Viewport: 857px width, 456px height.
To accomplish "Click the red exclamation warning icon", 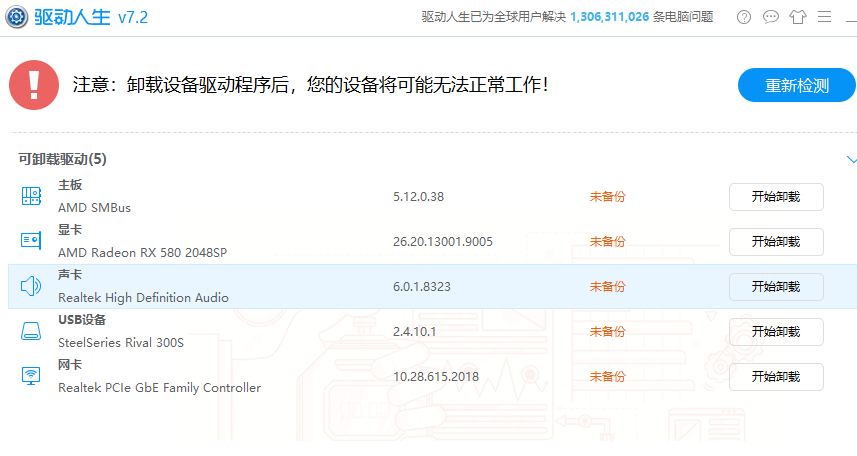I will tap(35, 85).
